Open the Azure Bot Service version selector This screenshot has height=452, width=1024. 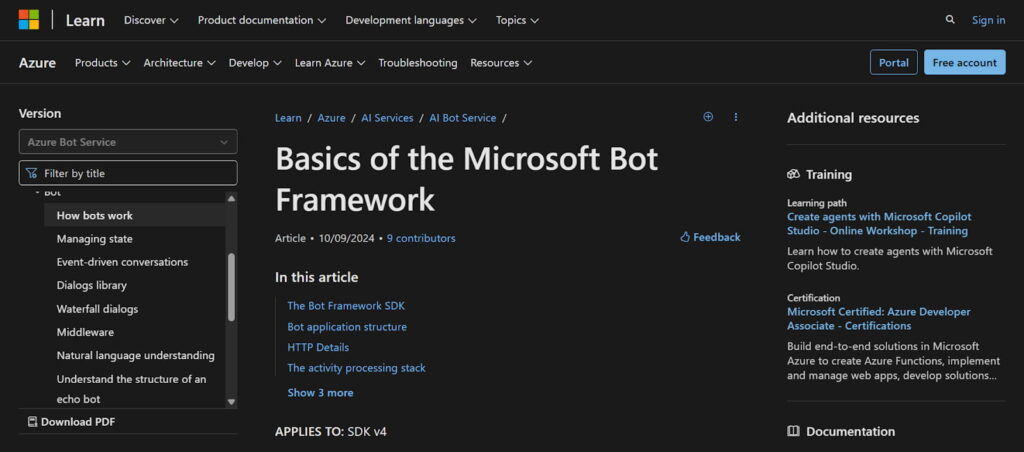coord(128,142)
